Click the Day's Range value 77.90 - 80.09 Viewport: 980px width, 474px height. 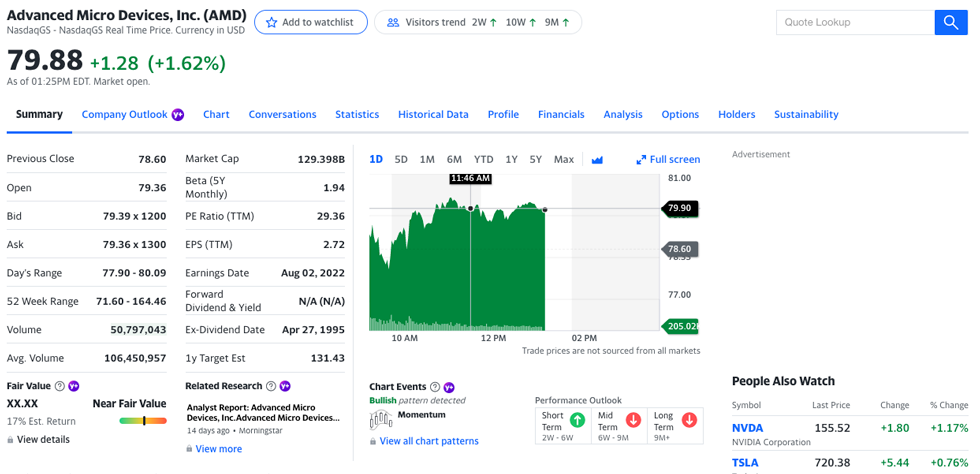[134, 273]
